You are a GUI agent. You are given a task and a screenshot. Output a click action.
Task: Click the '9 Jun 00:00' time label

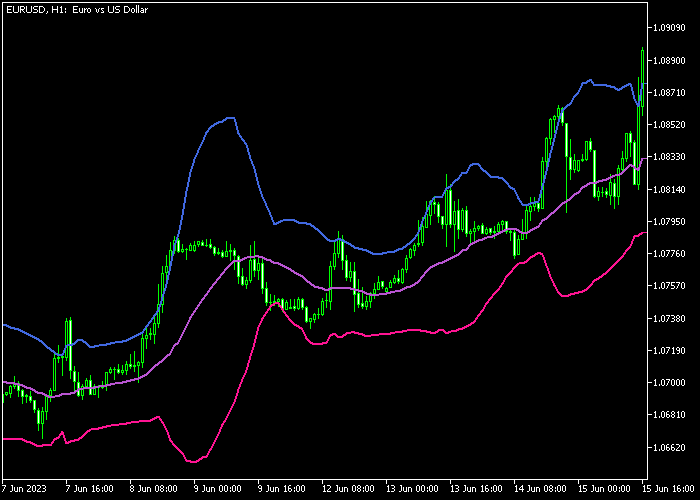[x=217, y=489]
